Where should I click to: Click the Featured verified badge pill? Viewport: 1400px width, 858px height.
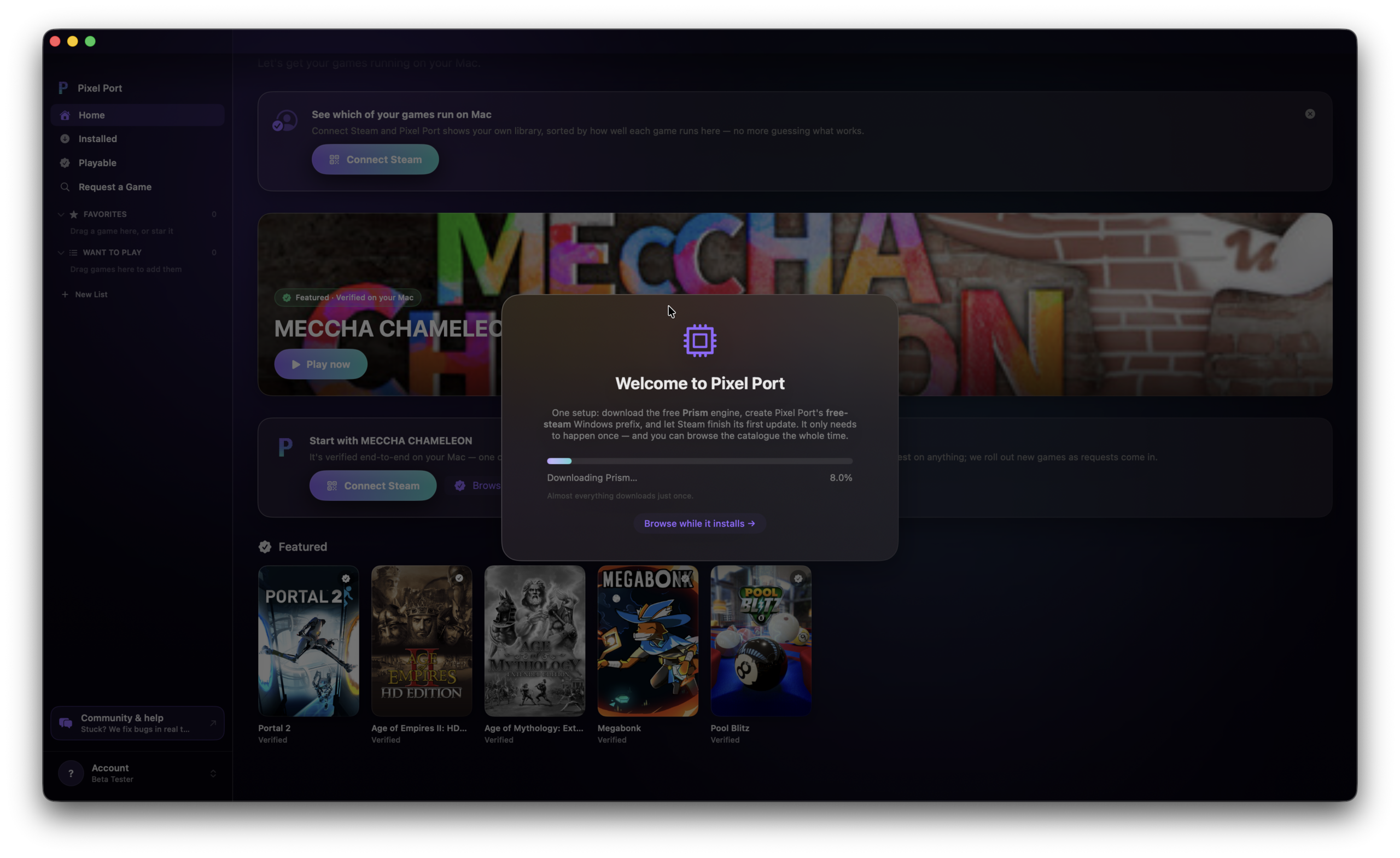tap(348, 297)
